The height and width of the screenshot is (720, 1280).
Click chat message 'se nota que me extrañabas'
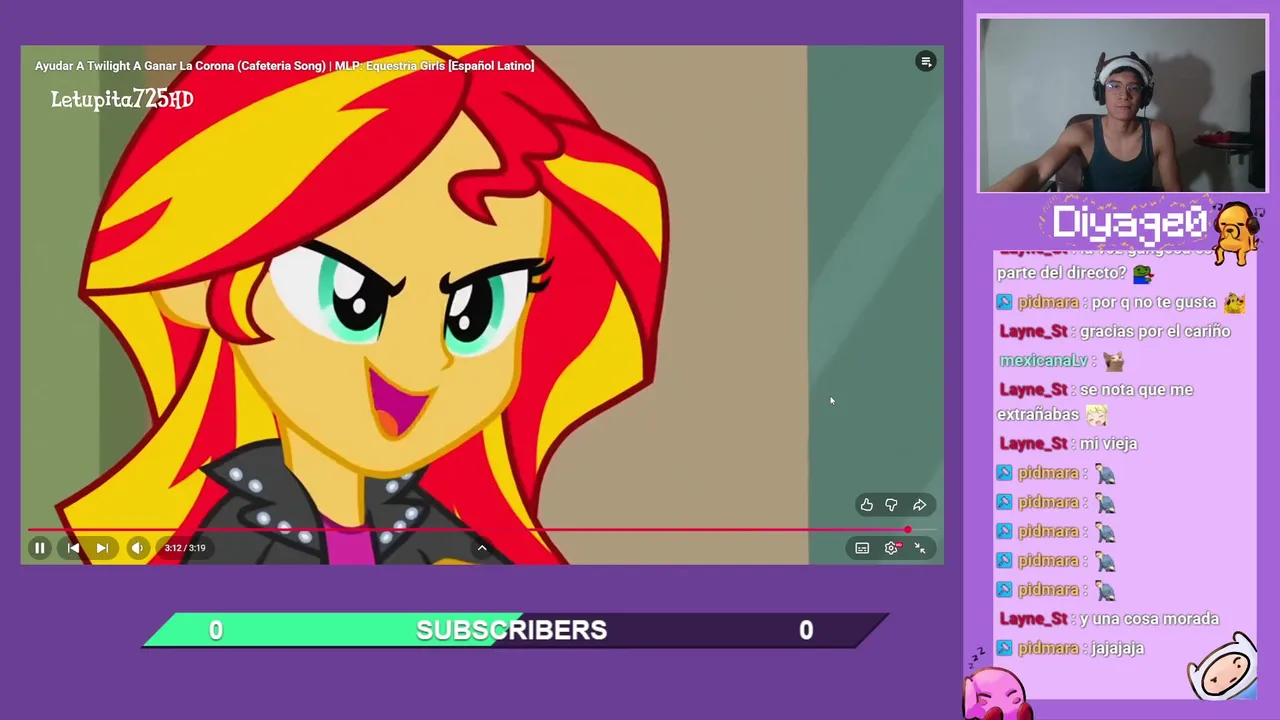point(1095,402)
